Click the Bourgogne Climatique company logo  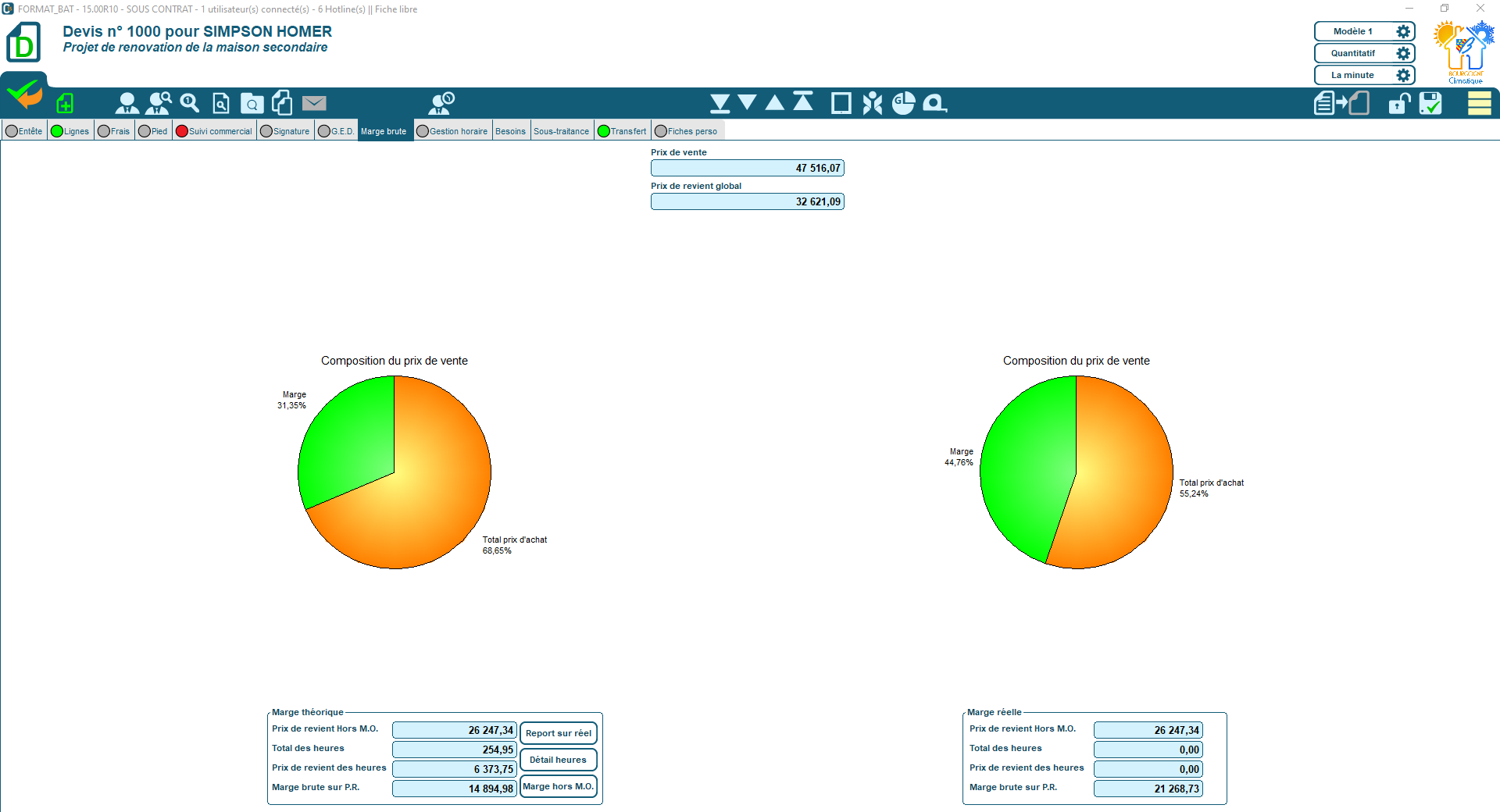[x=1464, y=52]
